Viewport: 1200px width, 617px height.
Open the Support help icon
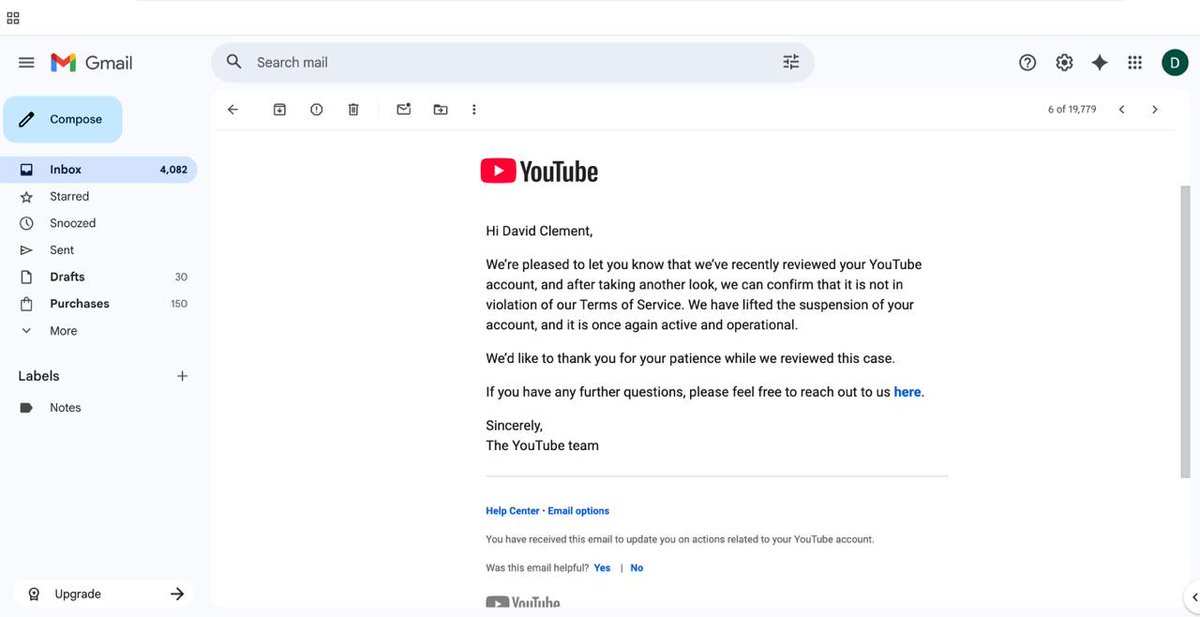coord(1027,62)
